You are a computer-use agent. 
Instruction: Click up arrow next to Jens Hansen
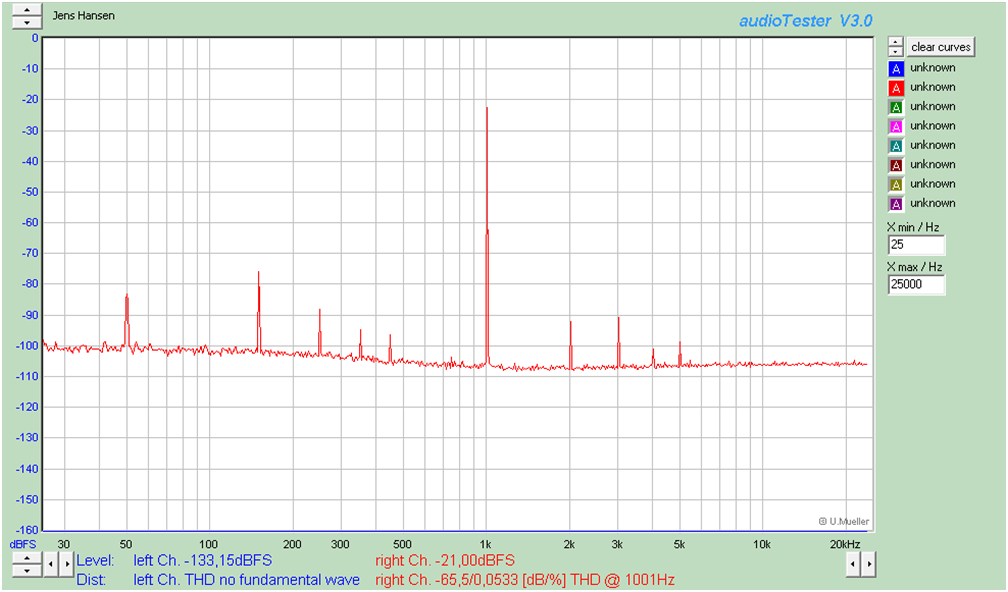(x=27, y=10)
